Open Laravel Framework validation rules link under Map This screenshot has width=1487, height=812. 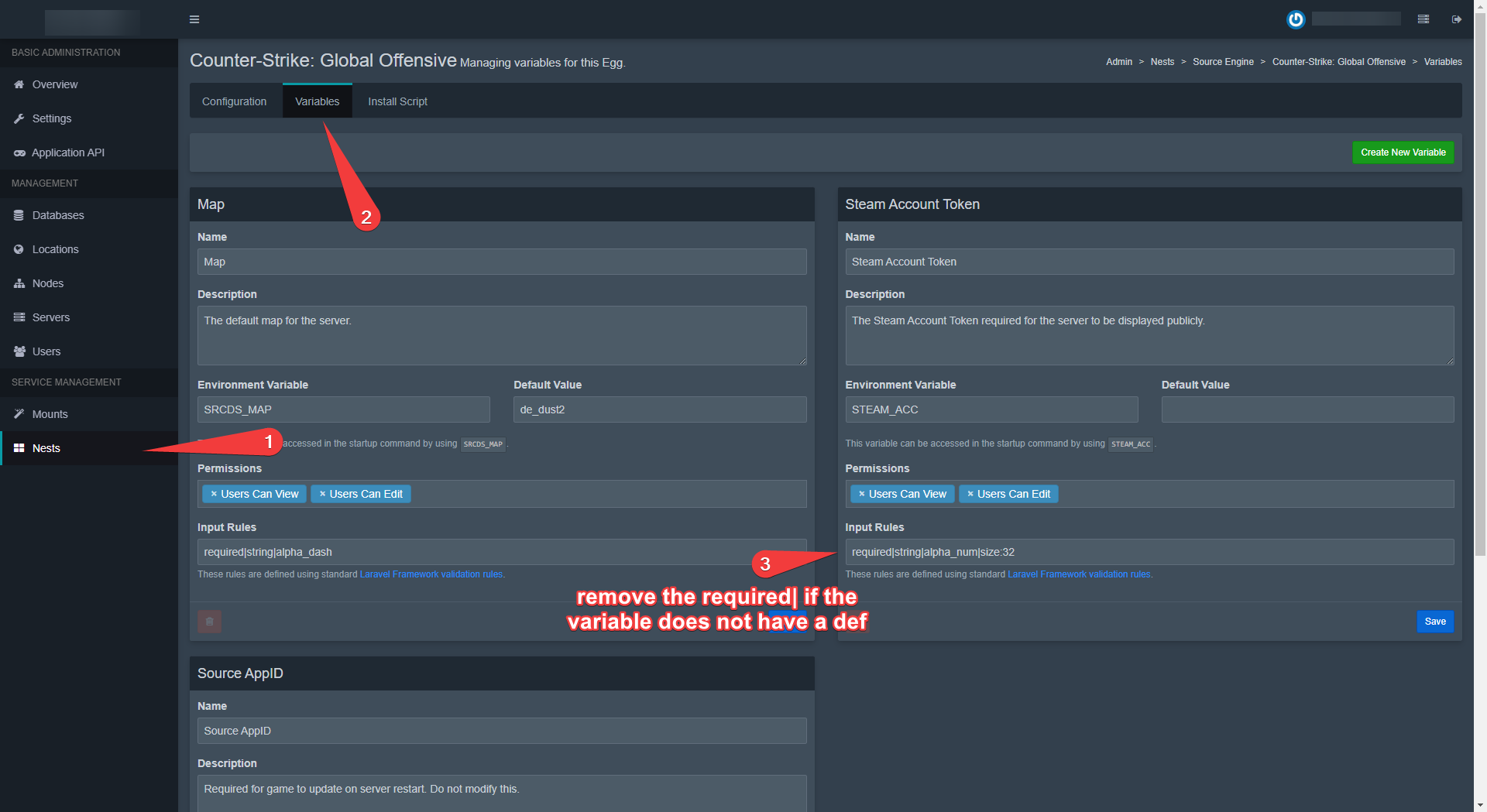click(431, 574)
